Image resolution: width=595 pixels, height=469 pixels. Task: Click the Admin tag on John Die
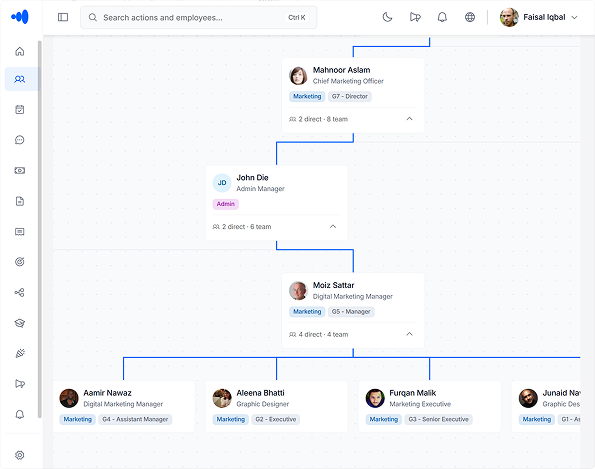point(225,204)
